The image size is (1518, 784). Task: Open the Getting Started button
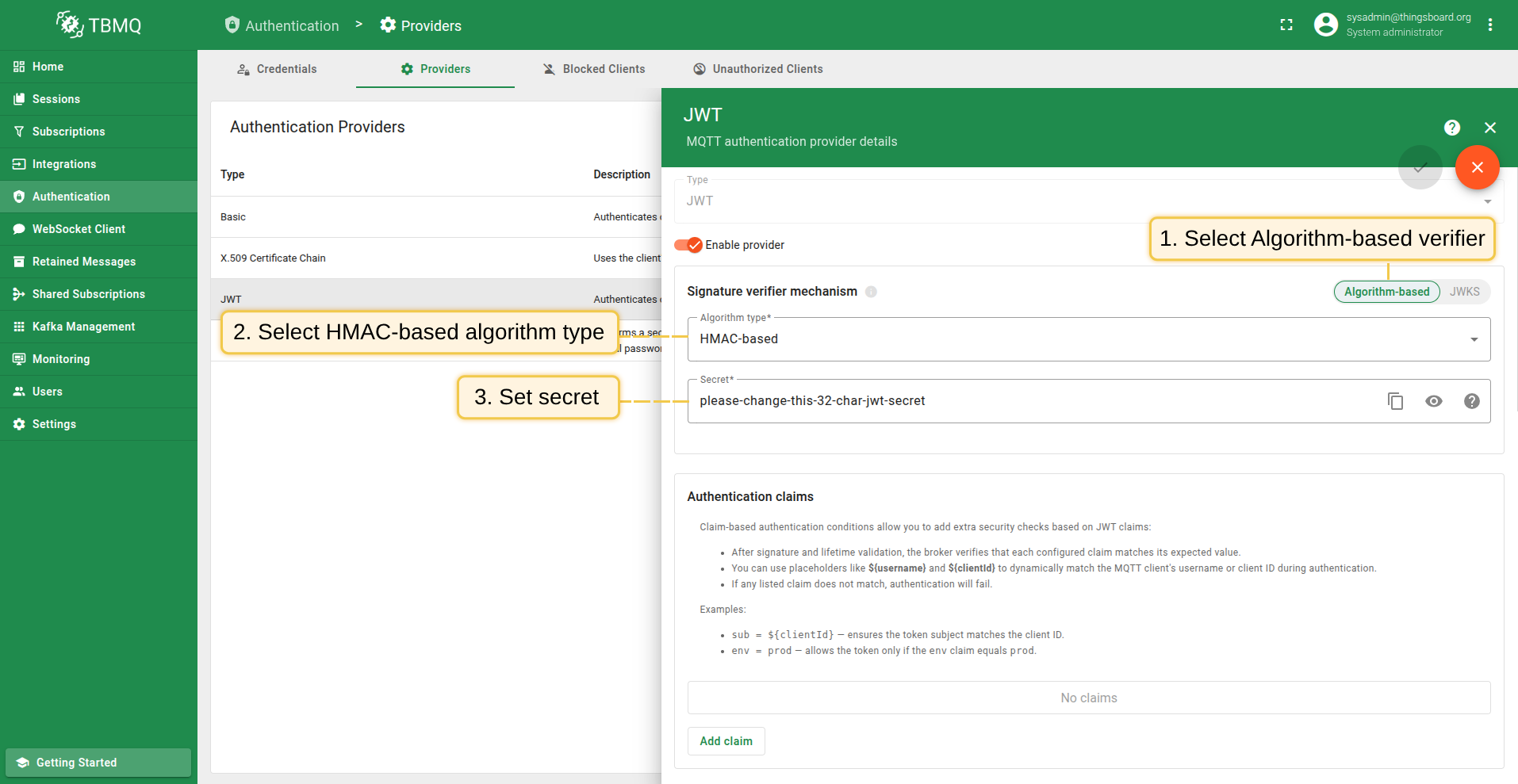tap(98, 763)
